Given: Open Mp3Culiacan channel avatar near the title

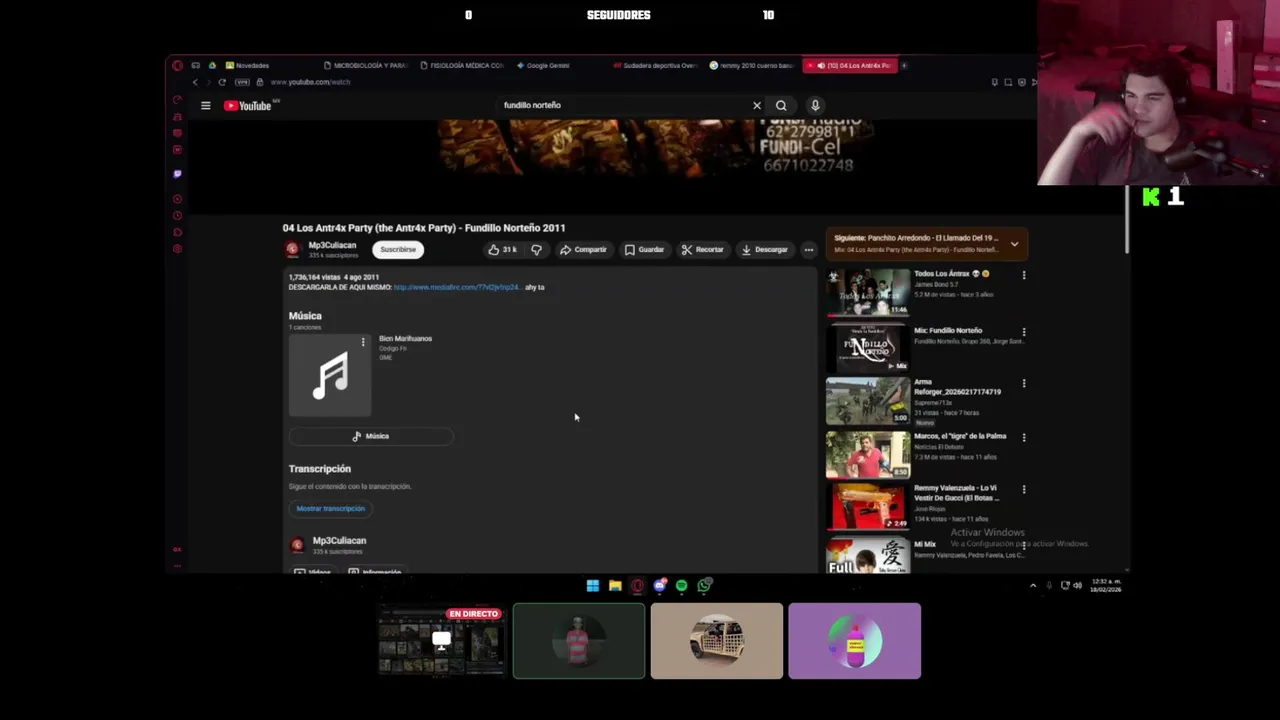Looking at the screenshot, I should coord(292,249).
